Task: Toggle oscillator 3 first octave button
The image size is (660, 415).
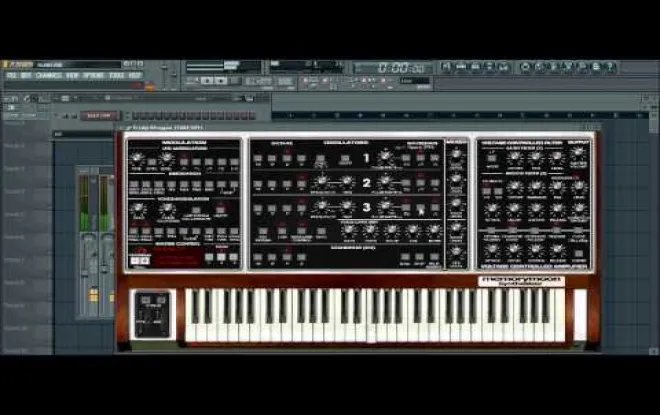Action: pos(258,208)
